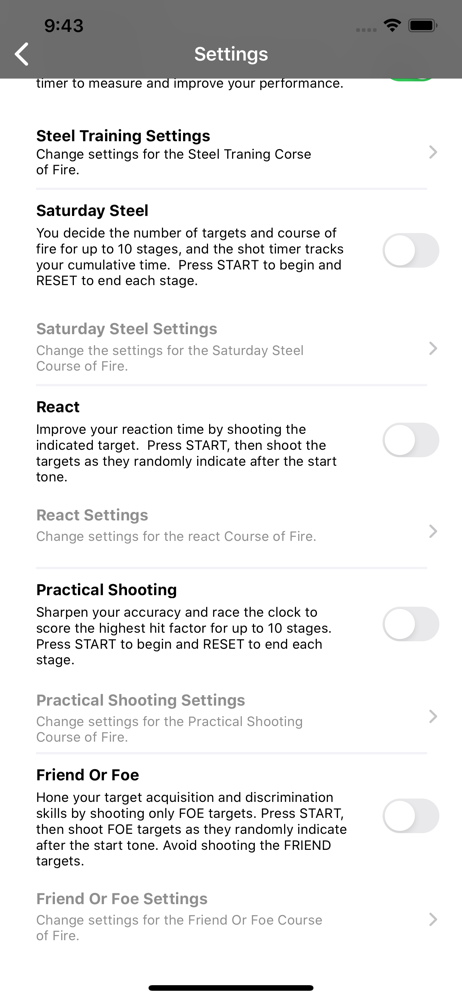Tap the Wi-Fi status icon
Image resolution: width=462 pixels, height=1000 pixels.
coord(391,26)
